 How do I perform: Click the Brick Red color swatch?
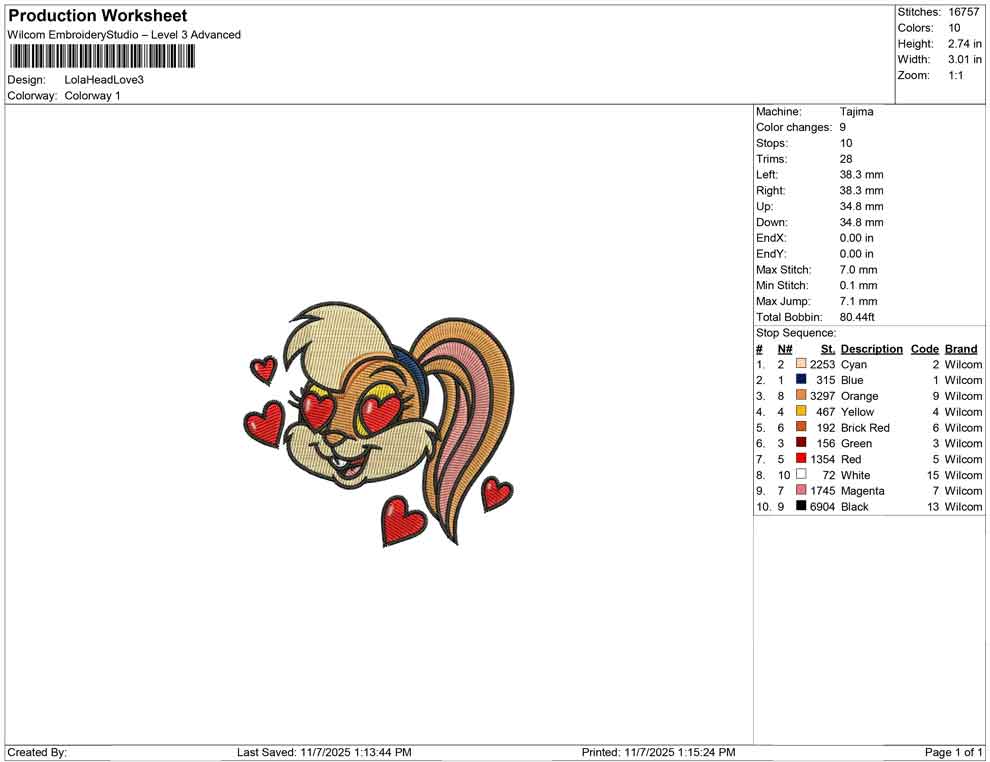tap(801, 428)
